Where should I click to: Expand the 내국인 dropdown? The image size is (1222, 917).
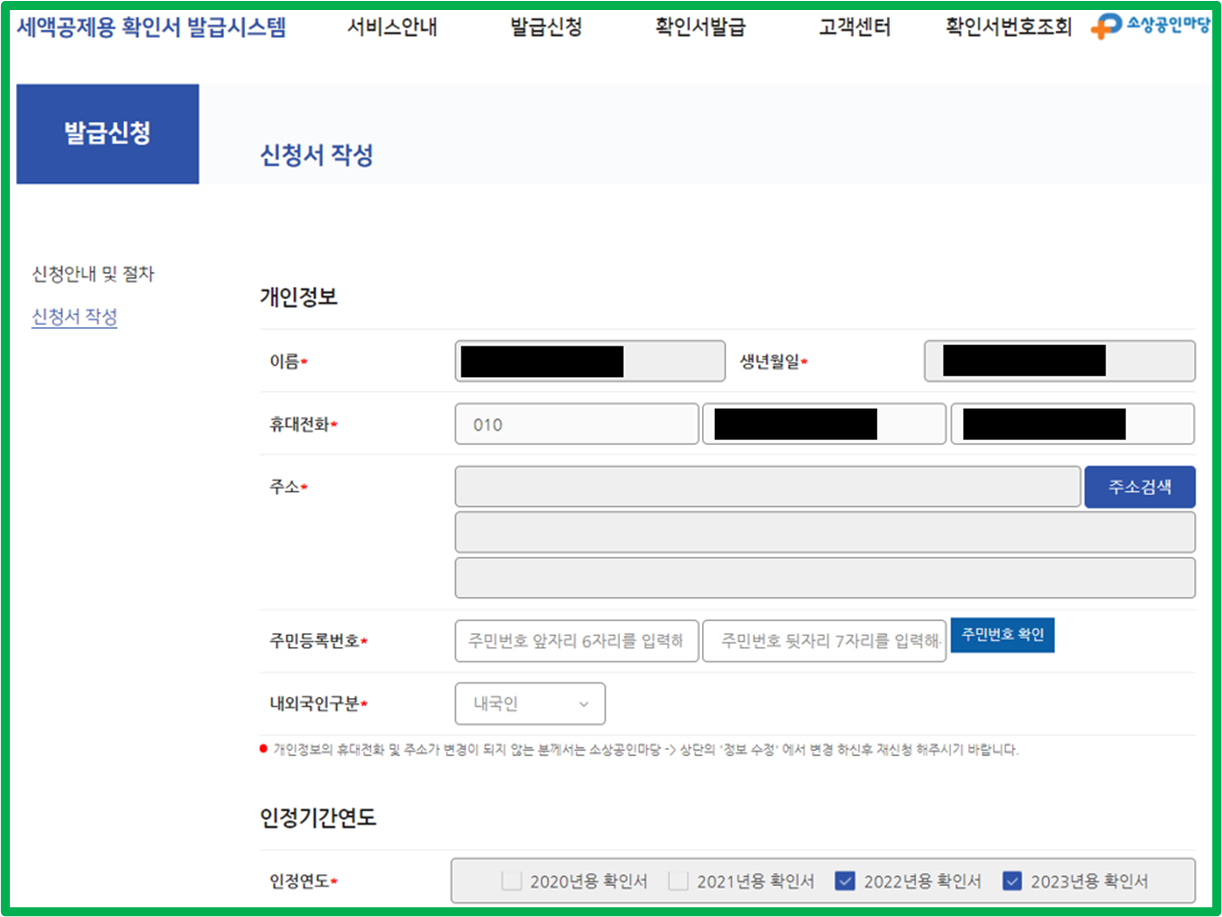click(530, 704)
